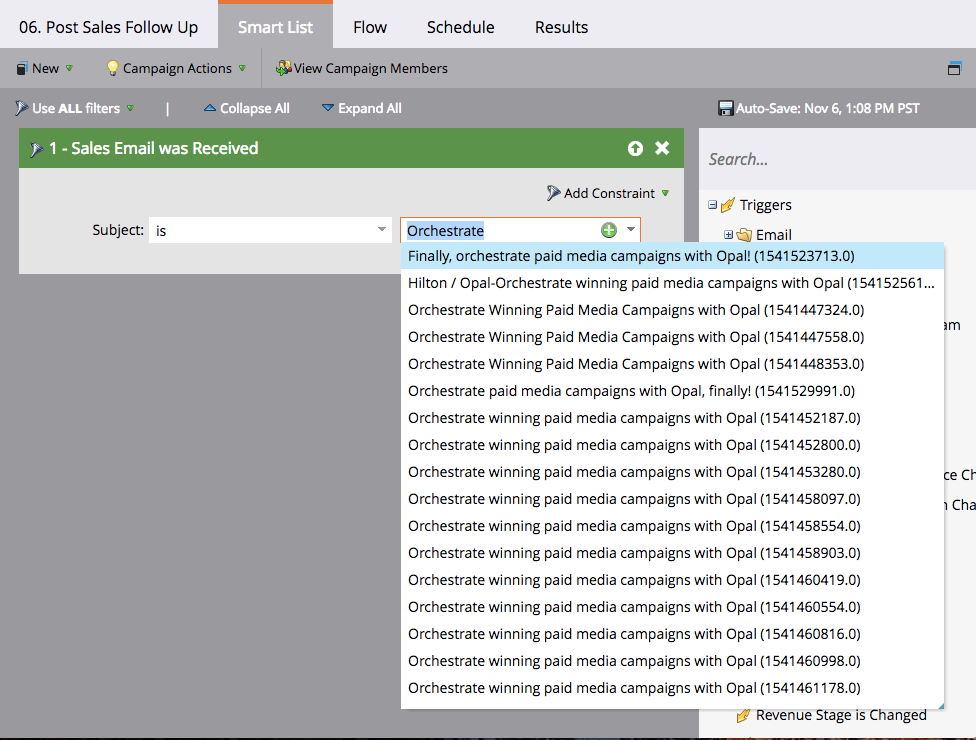Open Add Constraint menu
The width and height of the screenshot is (976, 740).
(x=608, y=194)
